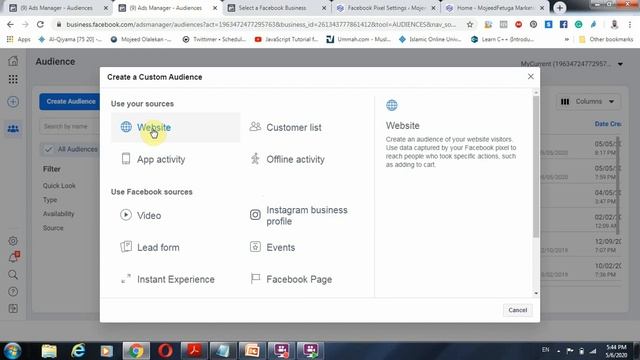Cancel the Create a Custom Audience dialog

pyautogui.click(x=518, y=310)
